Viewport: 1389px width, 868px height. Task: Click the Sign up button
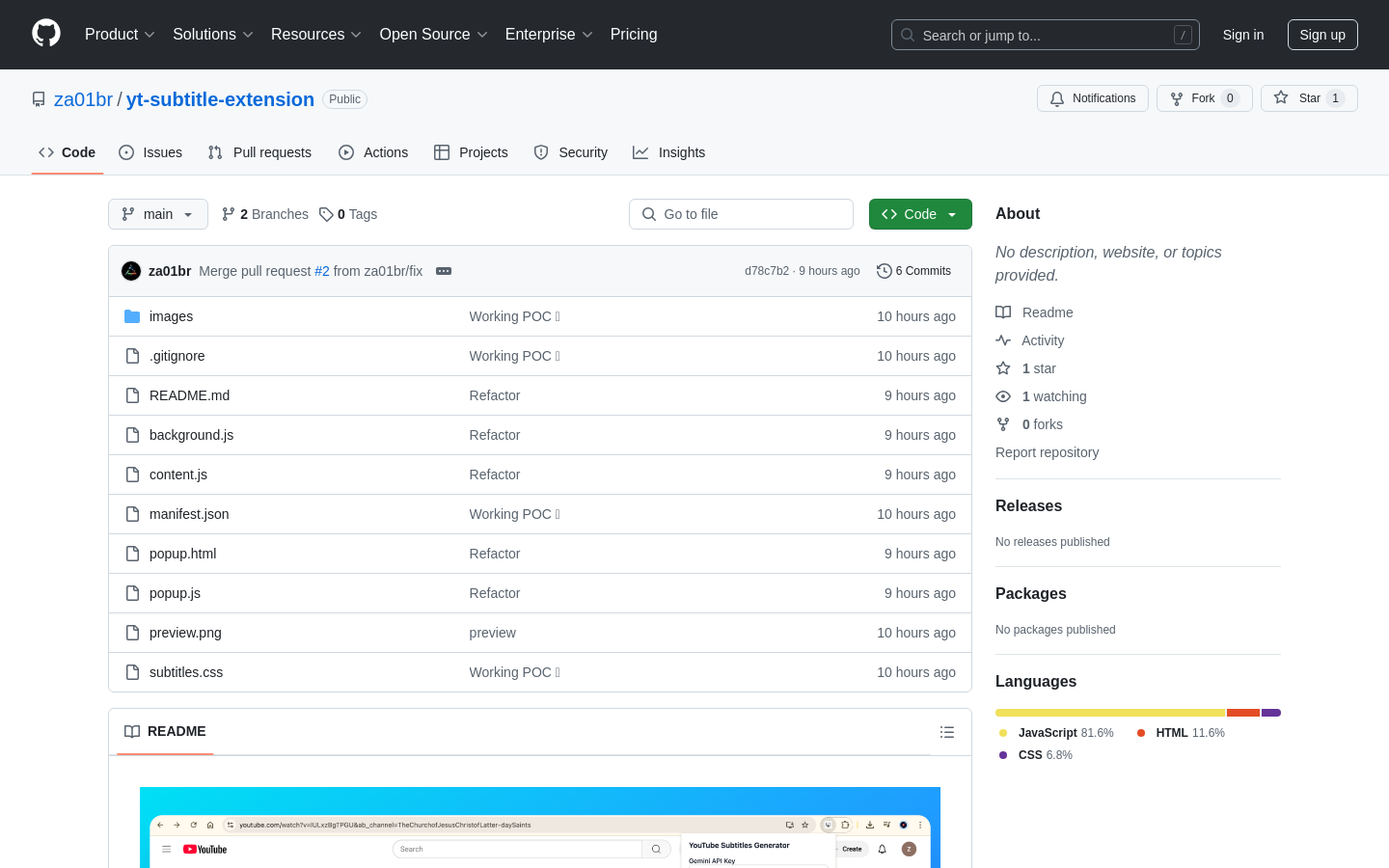(1322, 35)
